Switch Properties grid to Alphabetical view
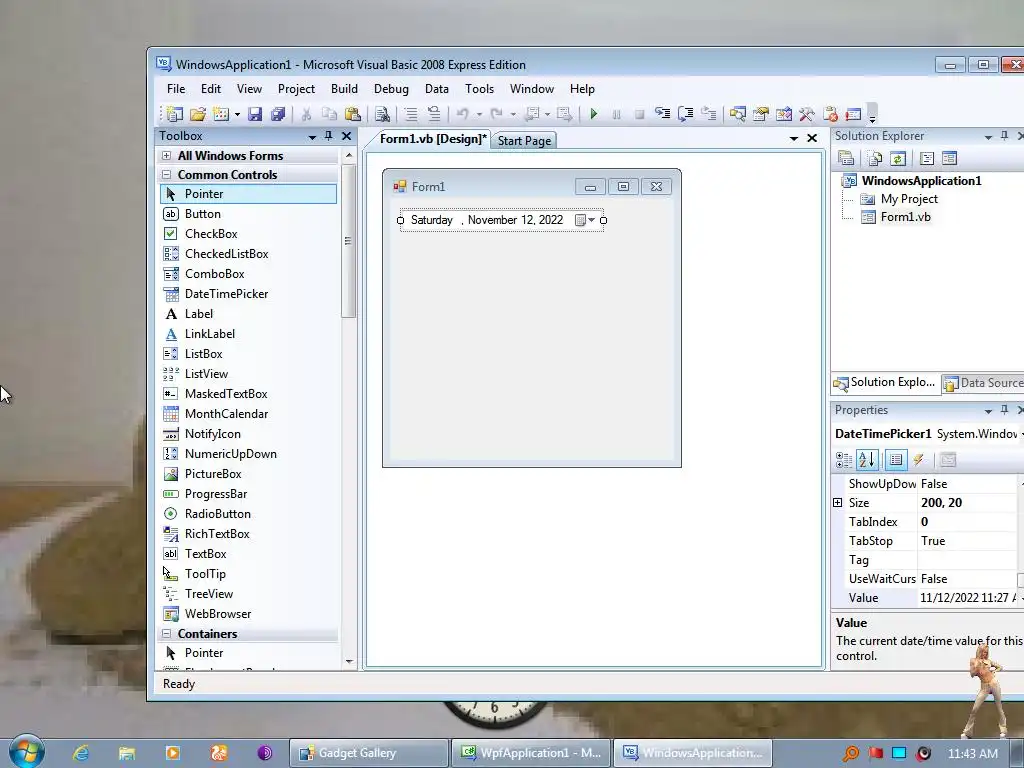 (867, 460)
